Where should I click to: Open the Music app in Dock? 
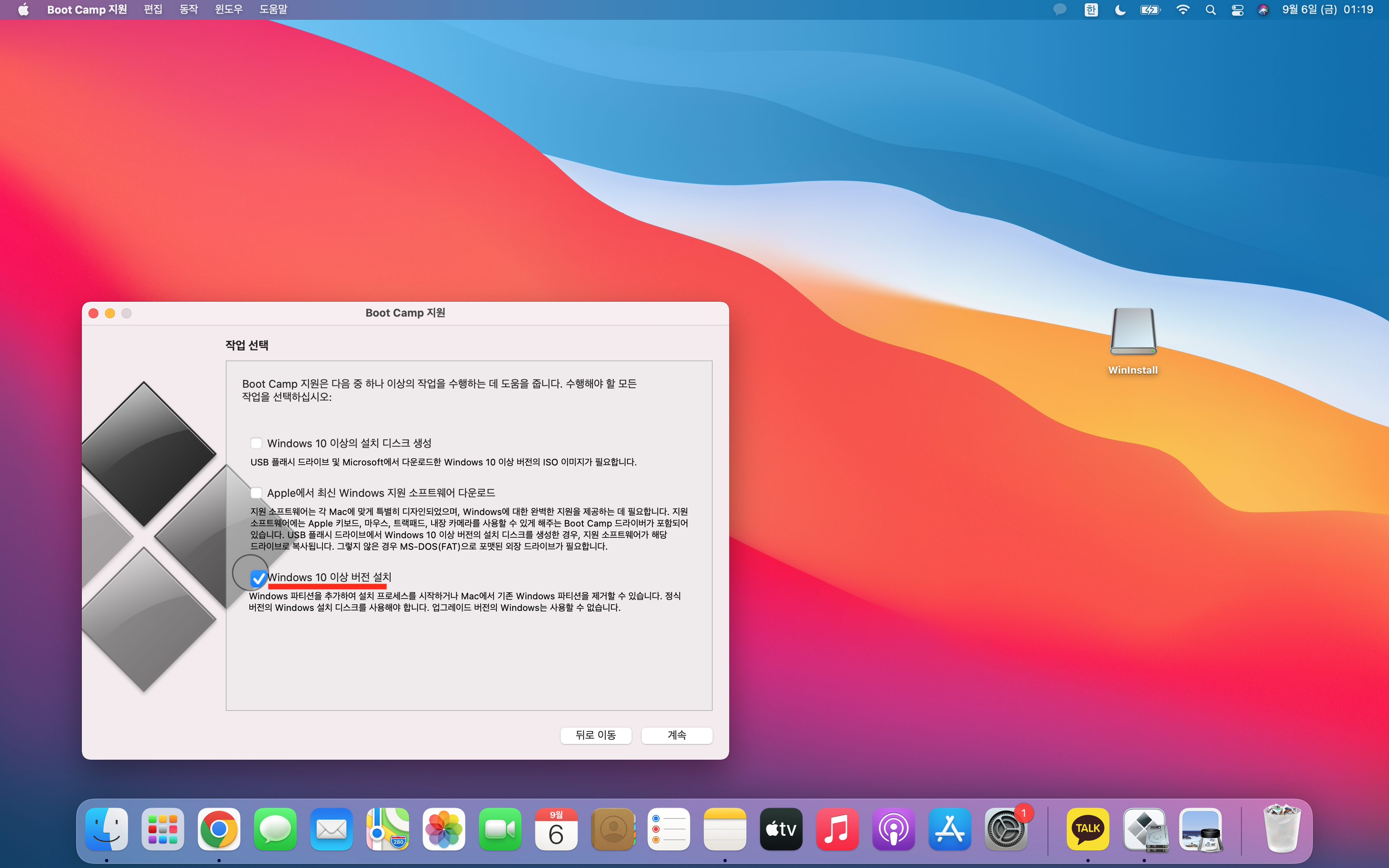838,829
